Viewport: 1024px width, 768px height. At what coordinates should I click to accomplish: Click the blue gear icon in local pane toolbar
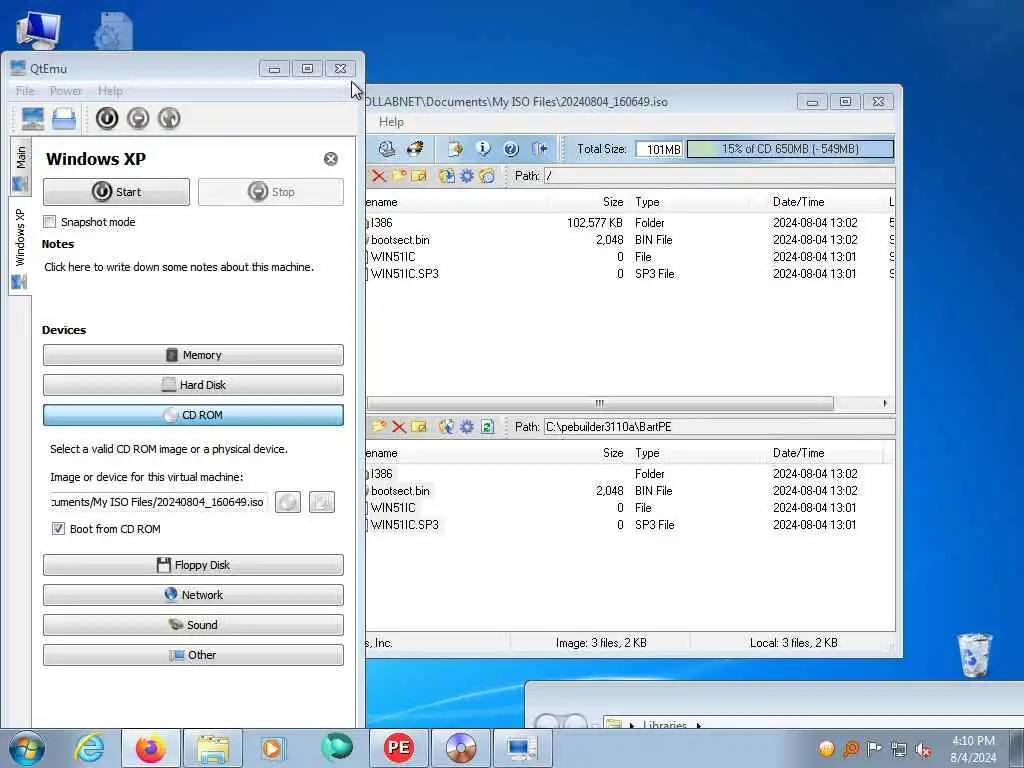pos(466,427)
